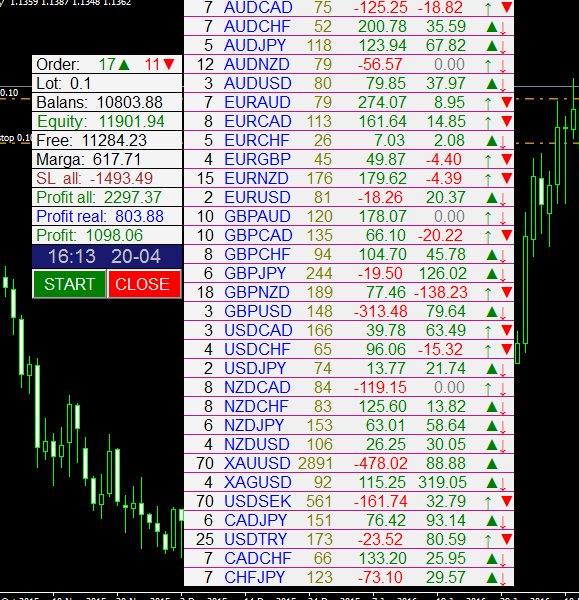Click the thin up arrow on the NZDCAD row
The height and width of the screenshot is (600, 579).
pyautogui.click(x=488, y=388)
